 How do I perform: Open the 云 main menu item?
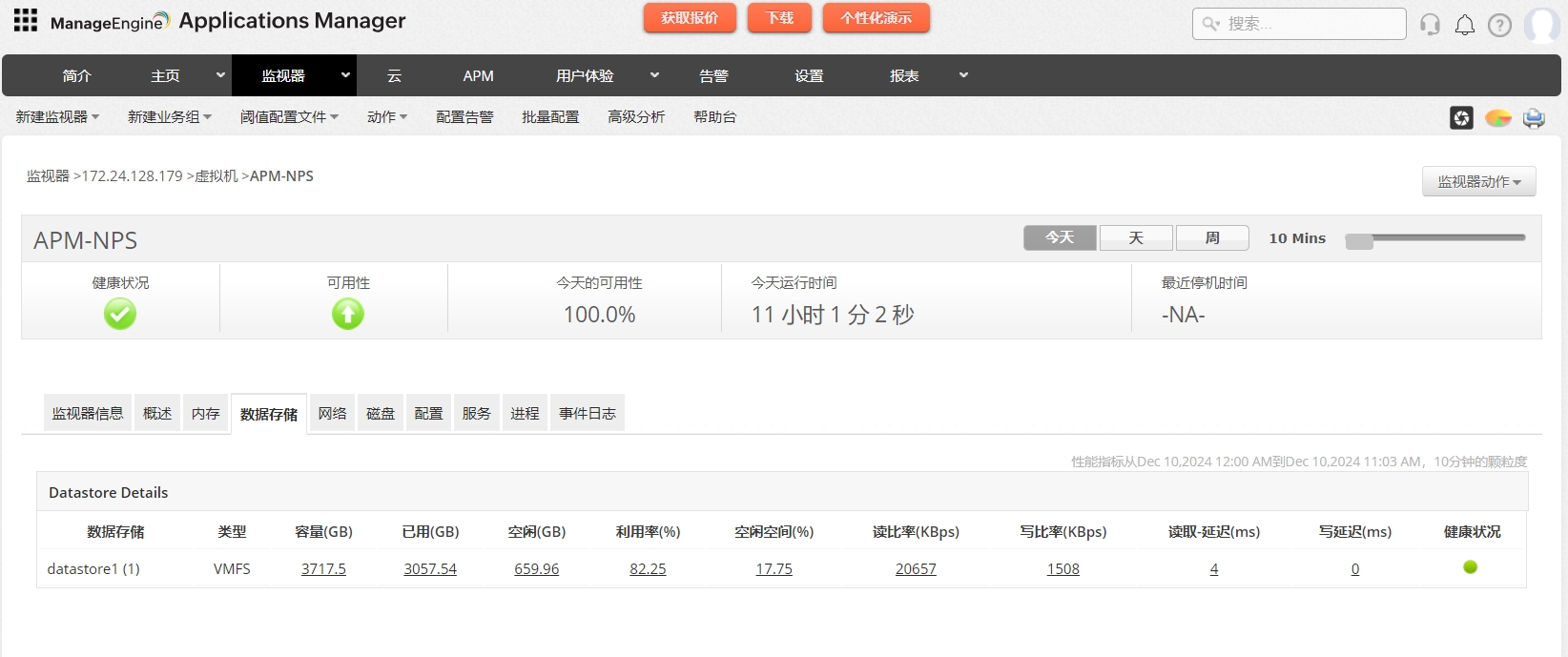pyautogui.click(x=394, y=75)
